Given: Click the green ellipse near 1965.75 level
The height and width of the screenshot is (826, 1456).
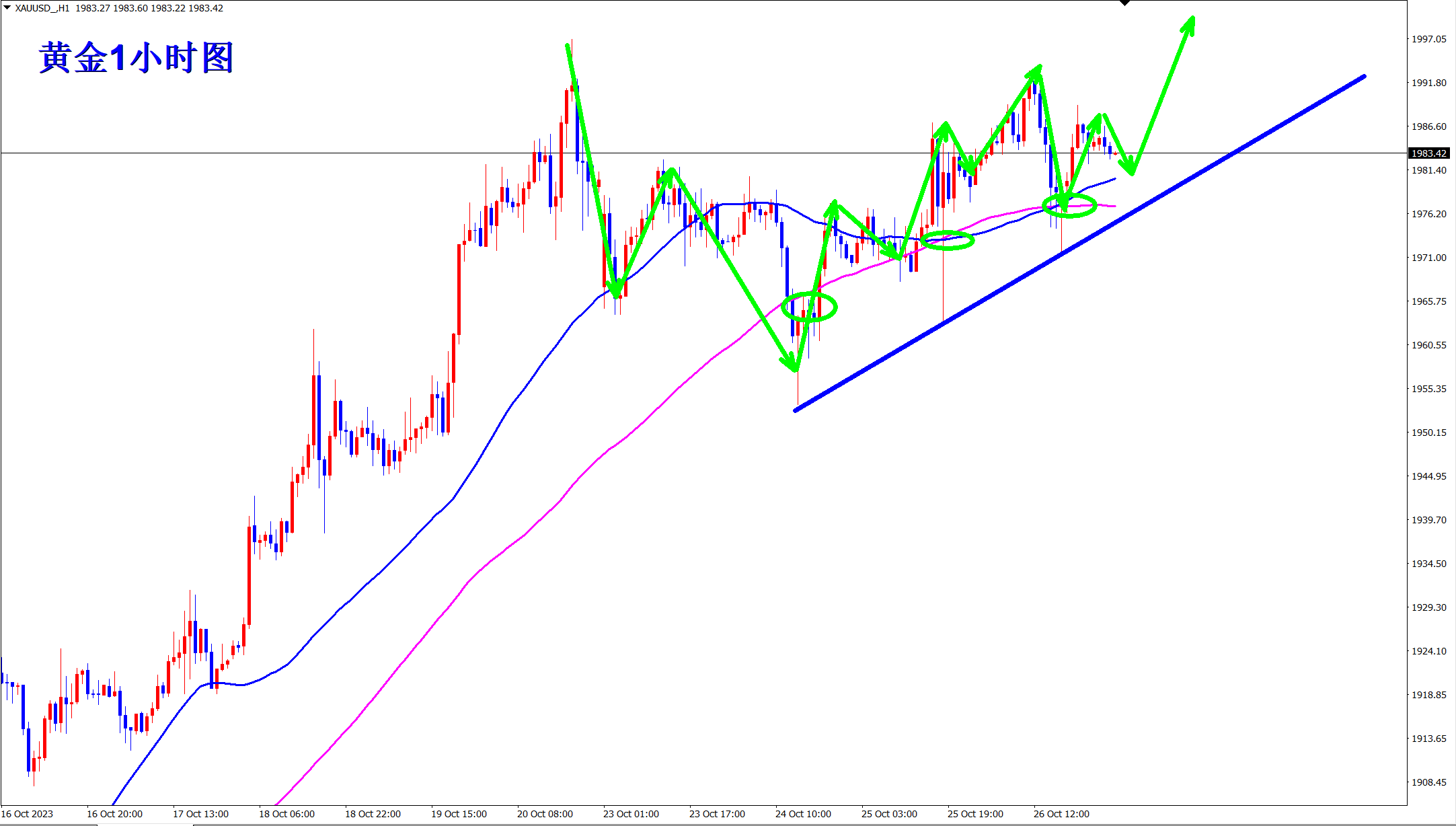Looking at the screenshot, I should 809,307.
